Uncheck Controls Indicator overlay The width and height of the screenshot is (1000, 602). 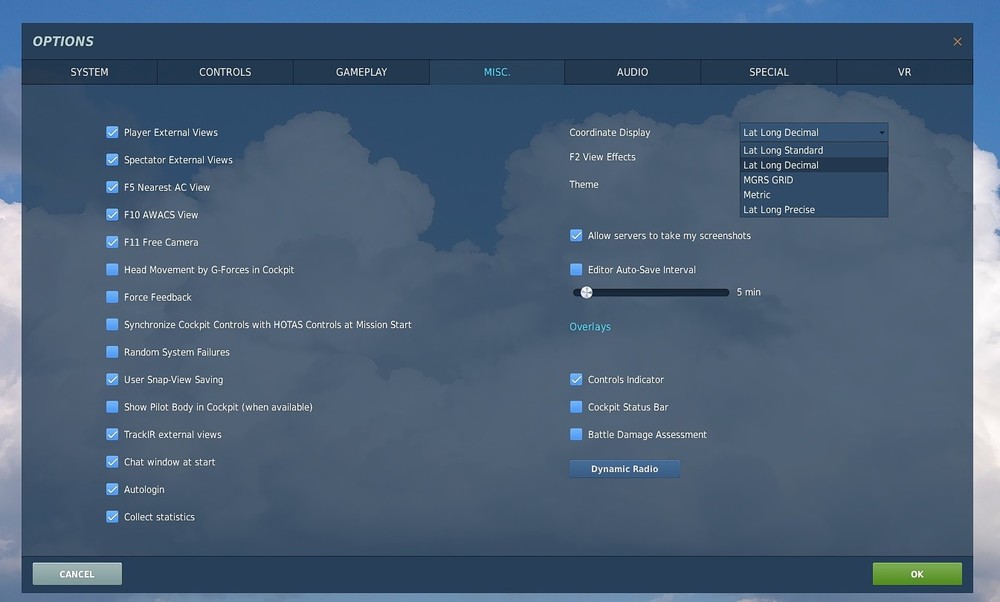[576, 379]
